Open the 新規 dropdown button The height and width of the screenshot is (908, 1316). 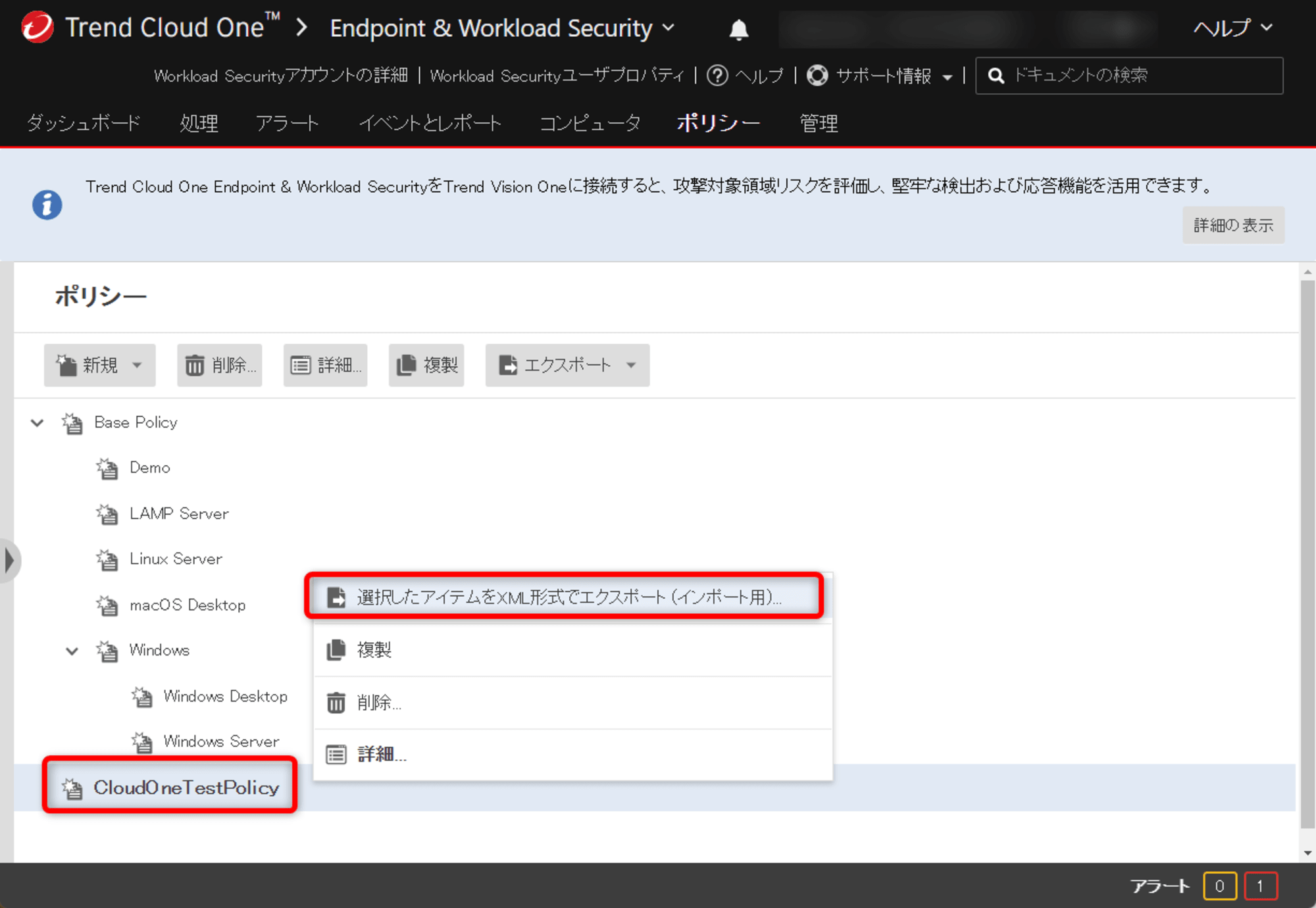pyautogui.click(x=100, y=365)
